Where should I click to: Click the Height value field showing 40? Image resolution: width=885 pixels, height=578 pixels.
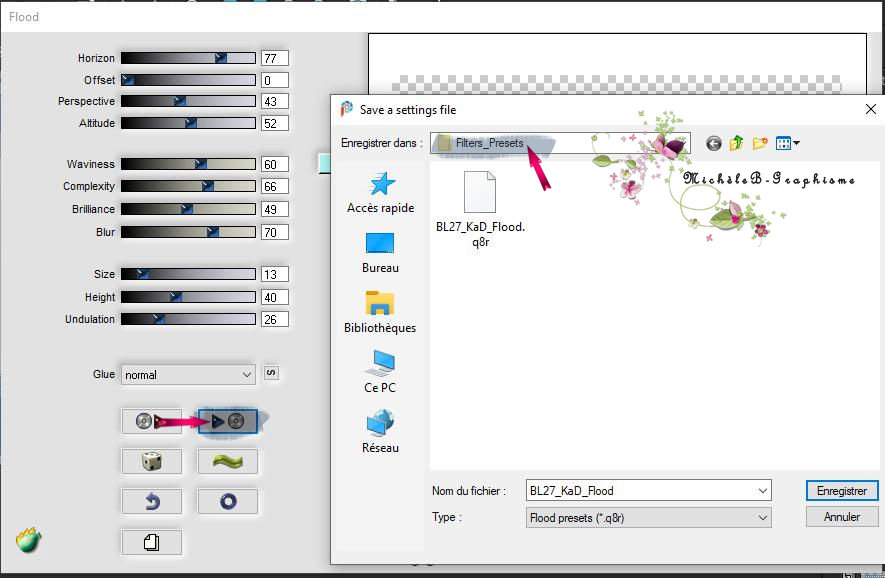pos(275,297)
